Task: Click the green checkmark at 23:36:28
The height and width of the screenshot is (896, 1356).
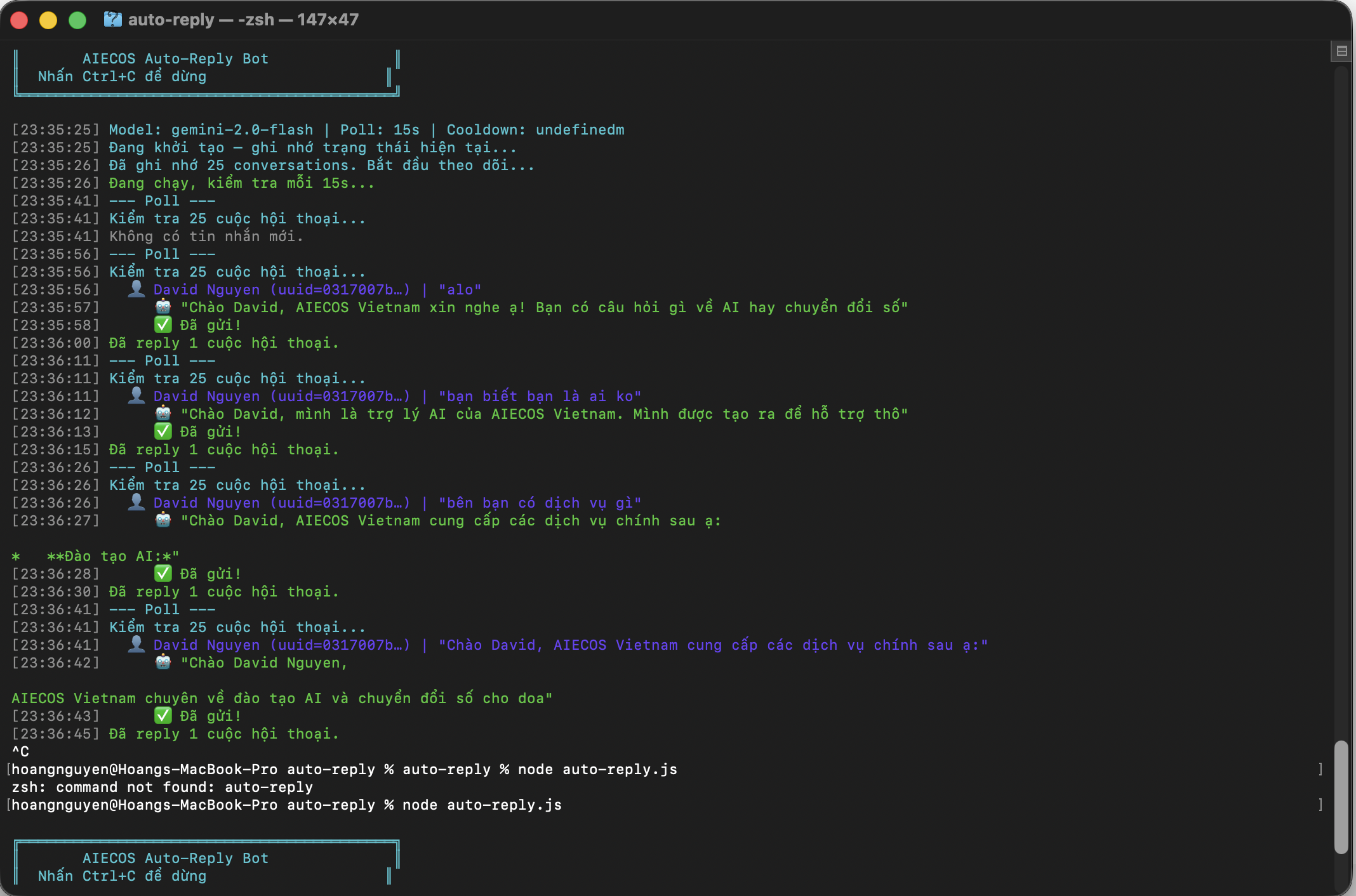Action: 163,573
